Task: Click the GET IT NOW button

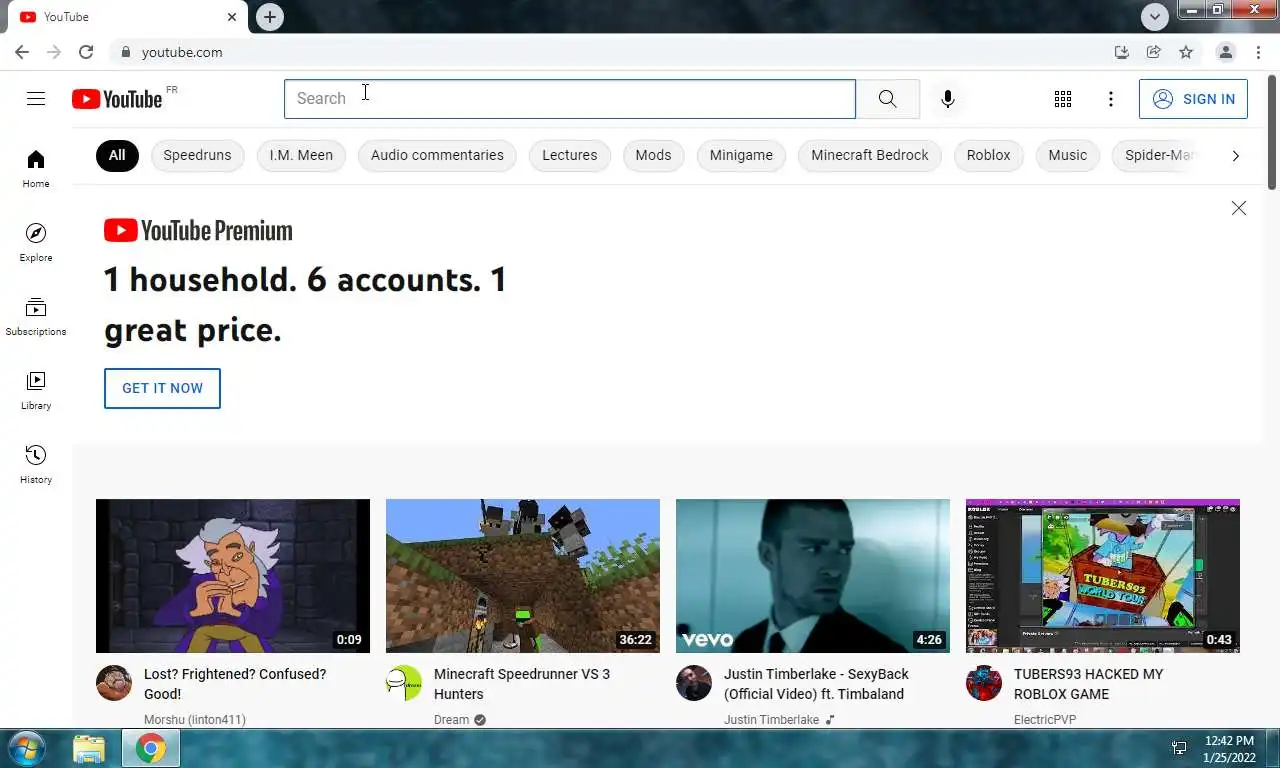Action: coord(162,388)
